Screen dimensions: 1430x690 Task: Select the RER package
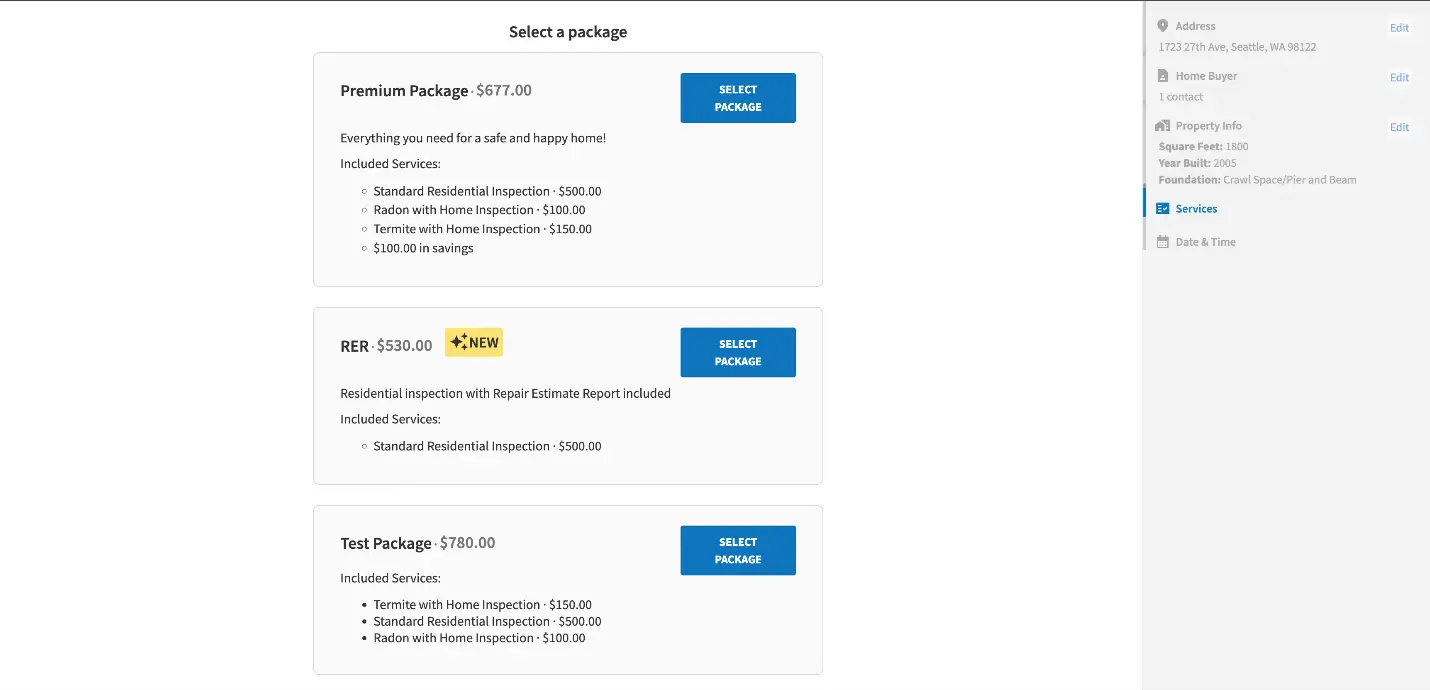[x=738, y=352]
